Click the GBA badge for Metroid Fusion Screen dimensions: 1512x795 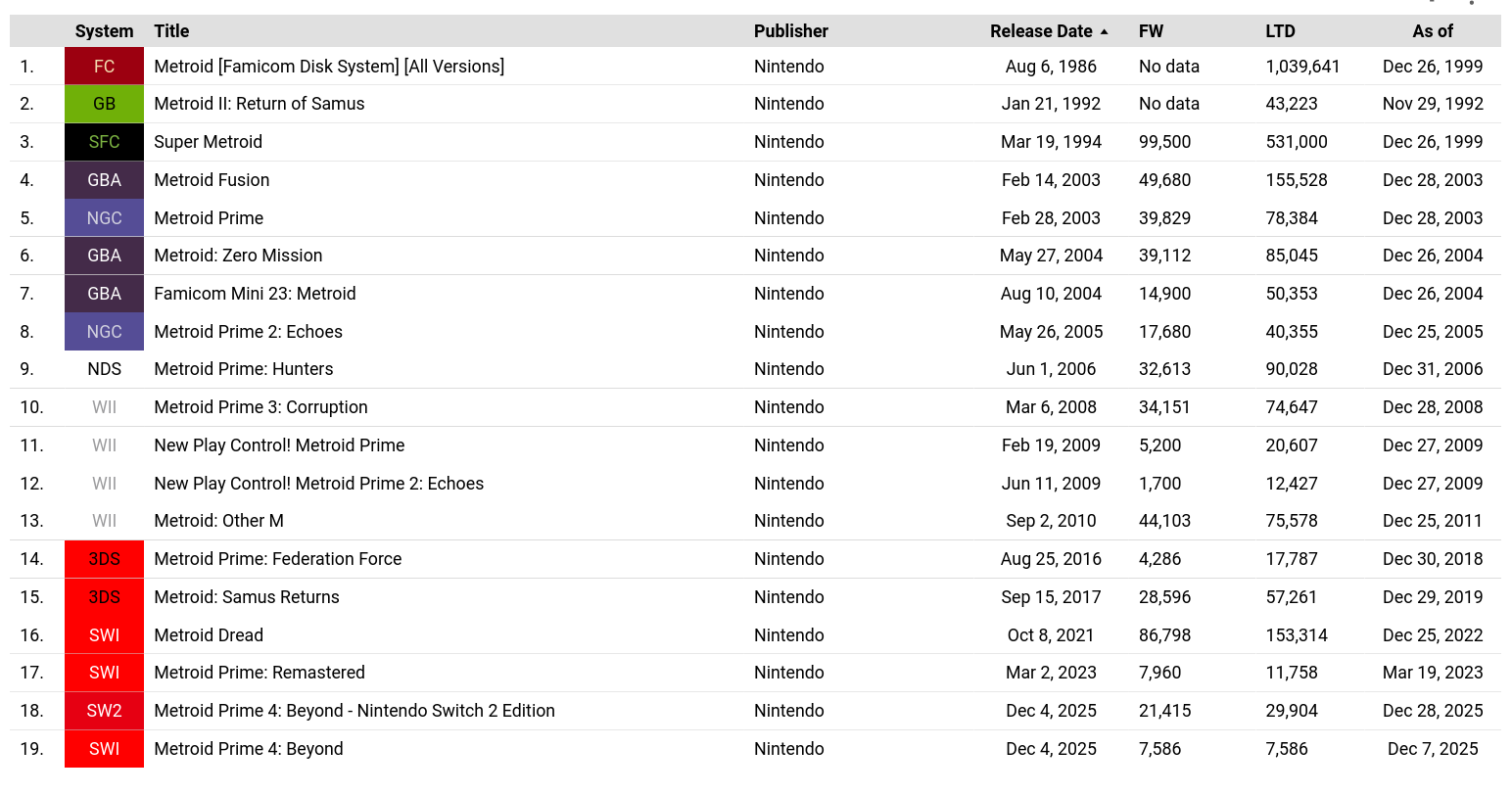pyautogui.click(x=104, y=180)
